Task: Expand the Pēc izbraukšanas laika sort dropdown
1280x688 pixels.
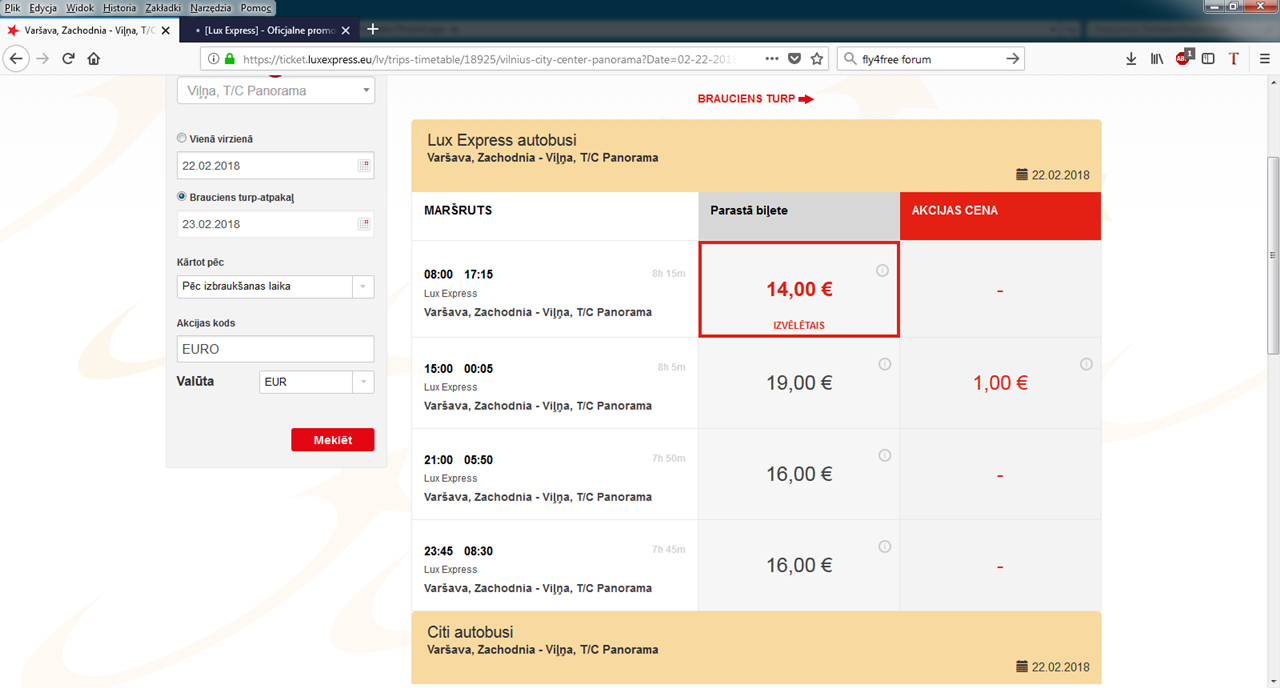Action: click(x=275, y=286)
